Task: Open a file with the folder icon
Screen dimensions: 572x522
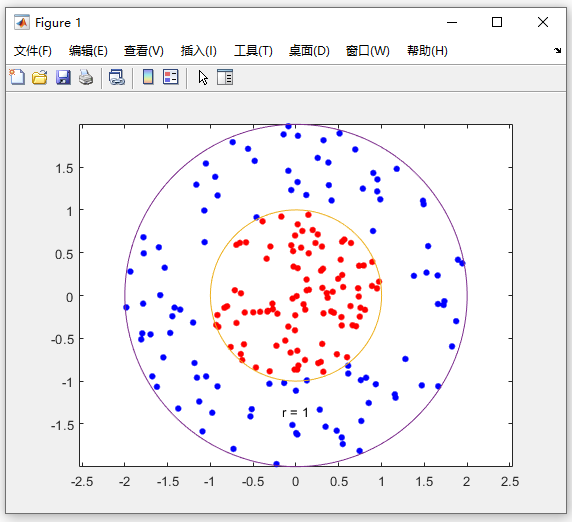Action: click(40, 77)
